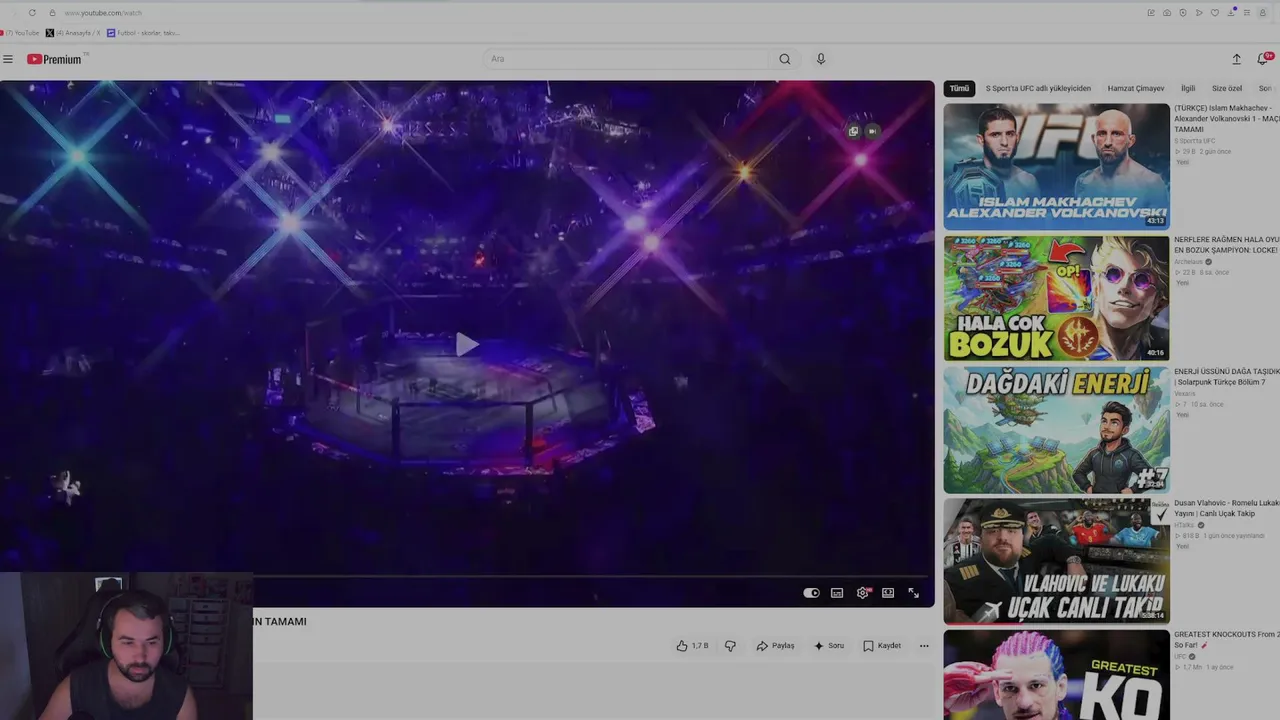Click in the Ara search field
Screen dimensions: 1280x720
627,59
